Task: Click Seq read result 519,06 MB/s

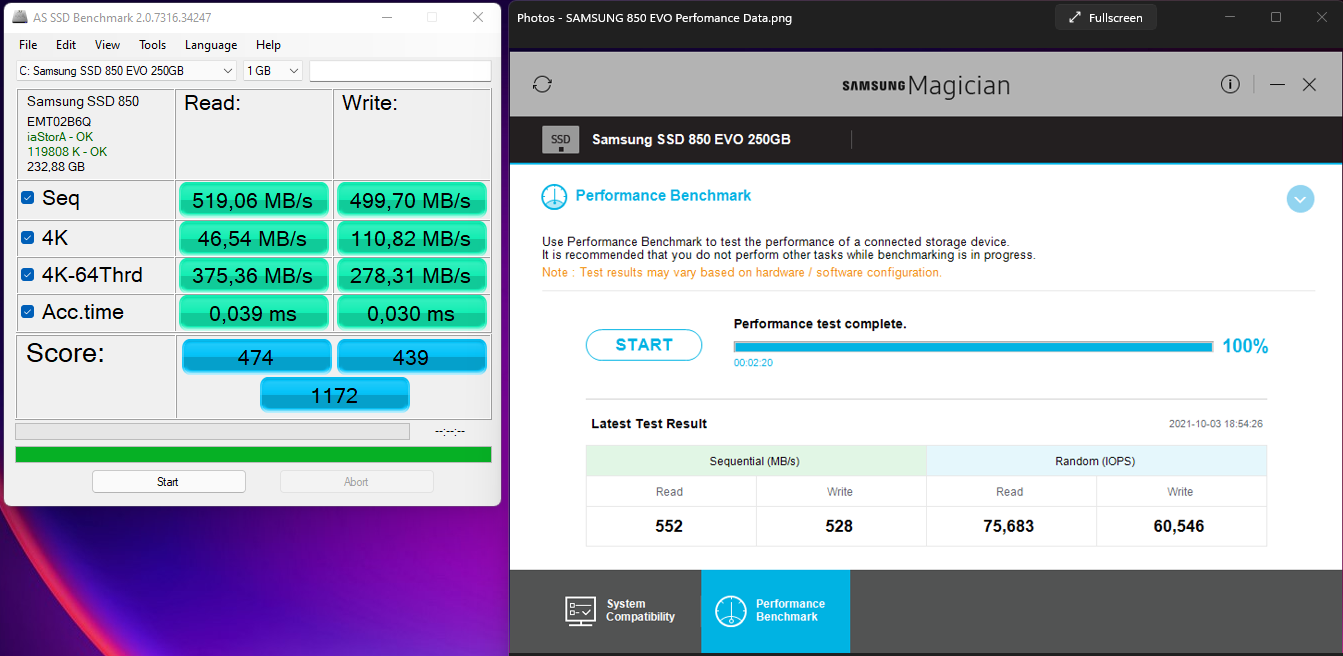Action: (253, 200)
